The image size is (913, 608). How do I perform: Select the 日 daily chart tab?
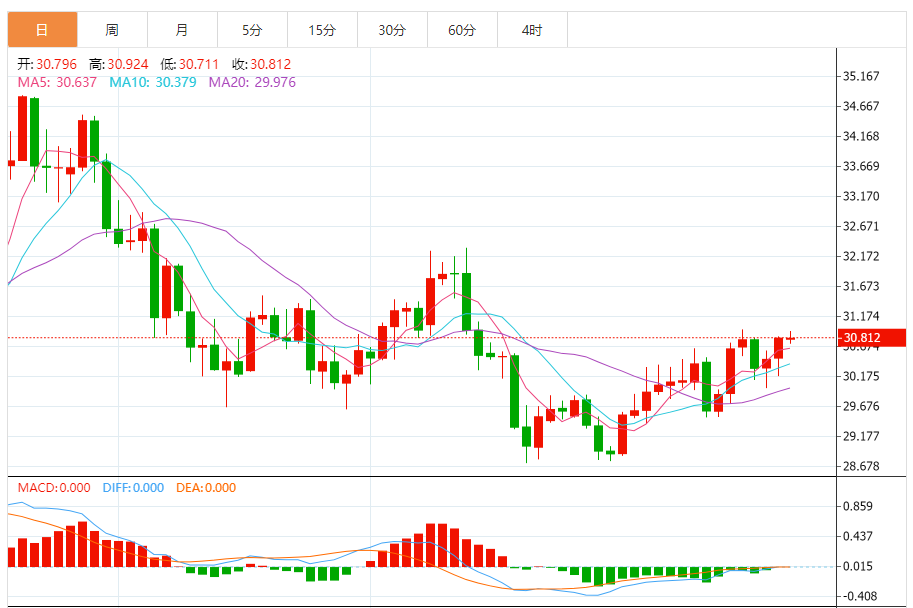click(43, 30)
